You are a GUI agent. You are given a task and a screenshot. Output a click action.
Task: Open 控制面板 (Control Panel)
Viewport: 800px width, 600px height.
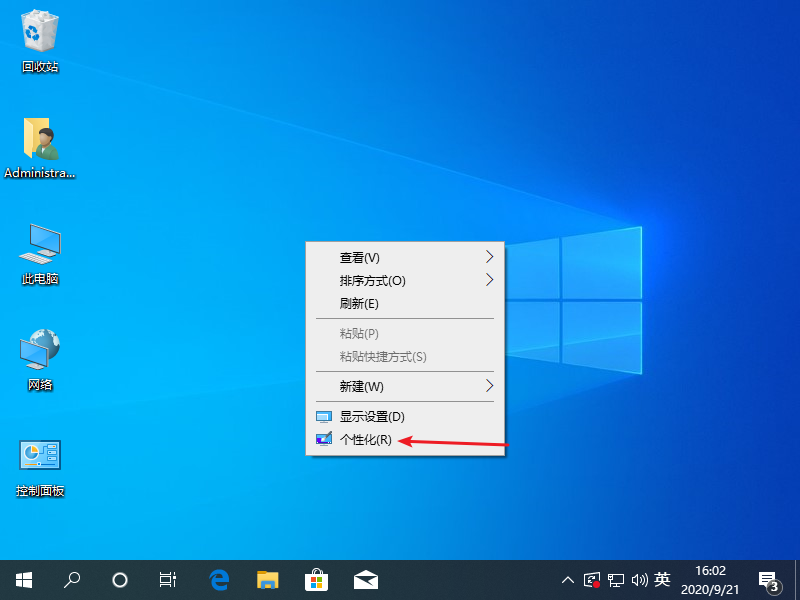click(x=40, y=460)
